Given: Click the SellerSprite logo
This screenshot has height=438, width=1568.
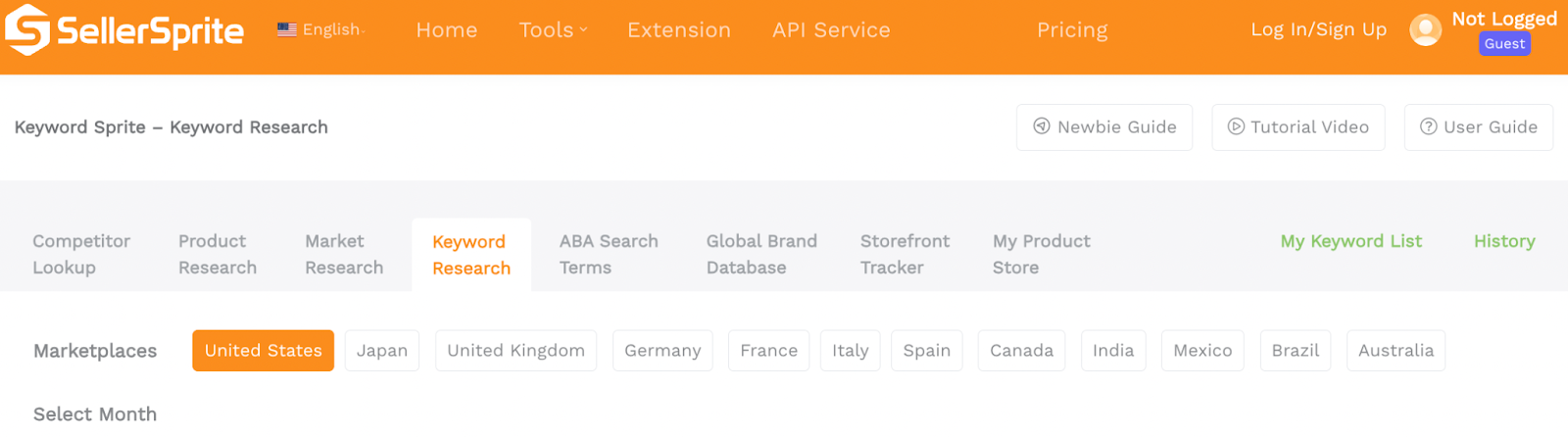Looking at the screenshot, I should click(x=124, y=29).
